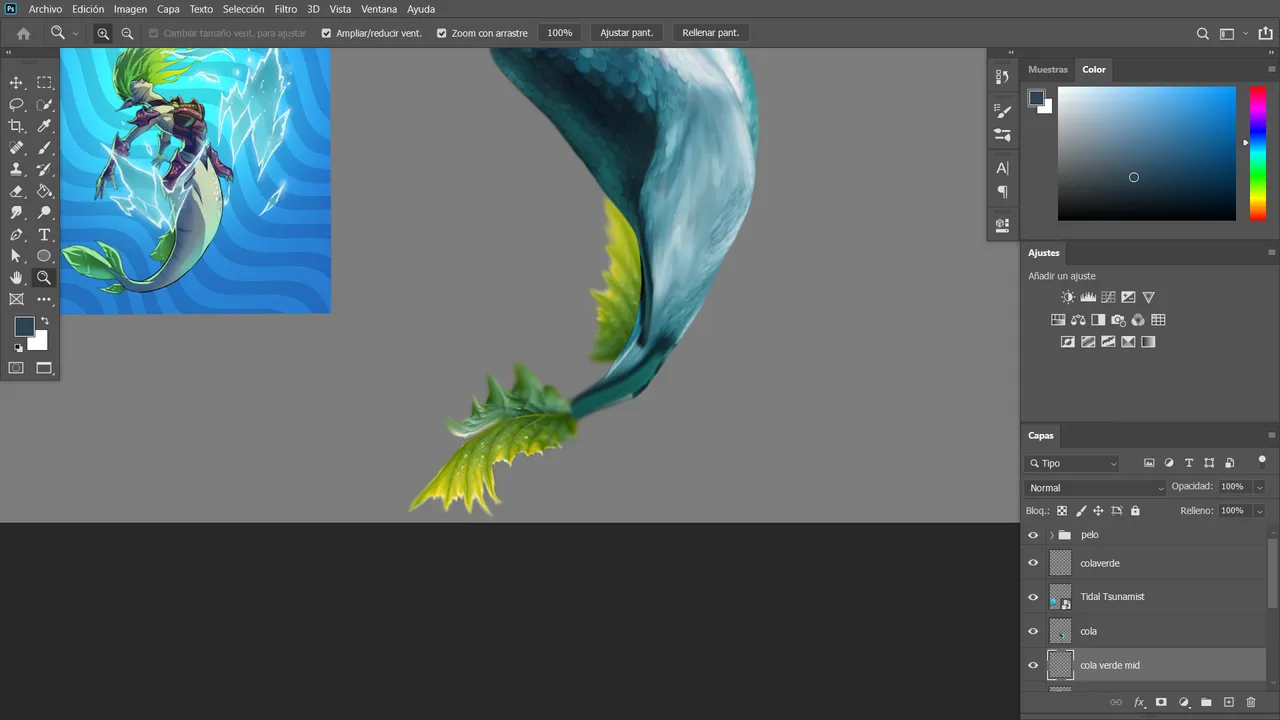Click the '100%' zoom button
The width and height of the screenshot is (1280, 720).
[x=560, y=33]
